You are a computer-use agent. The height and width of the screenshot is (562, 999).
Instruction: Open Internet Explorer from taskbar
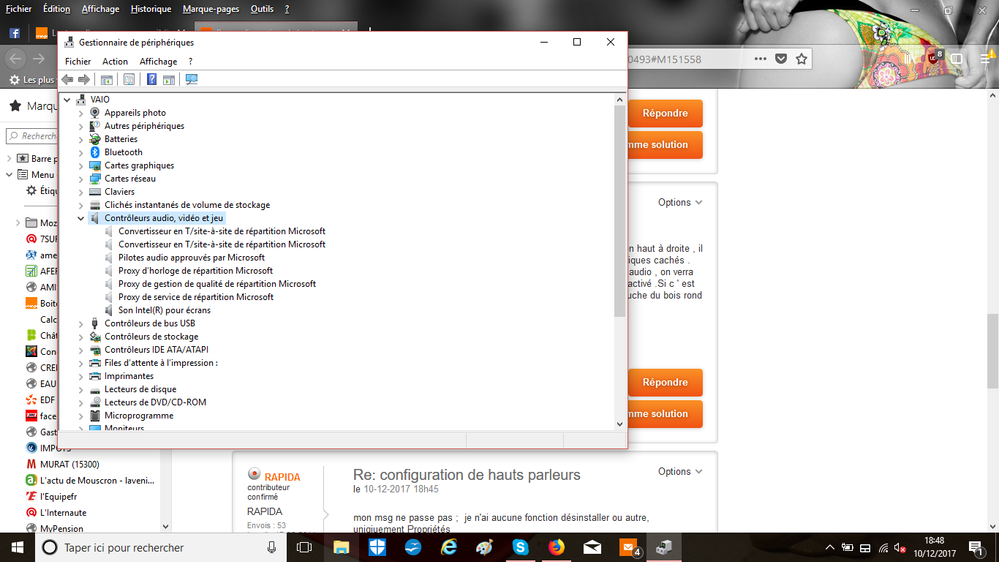coord(449,547)
